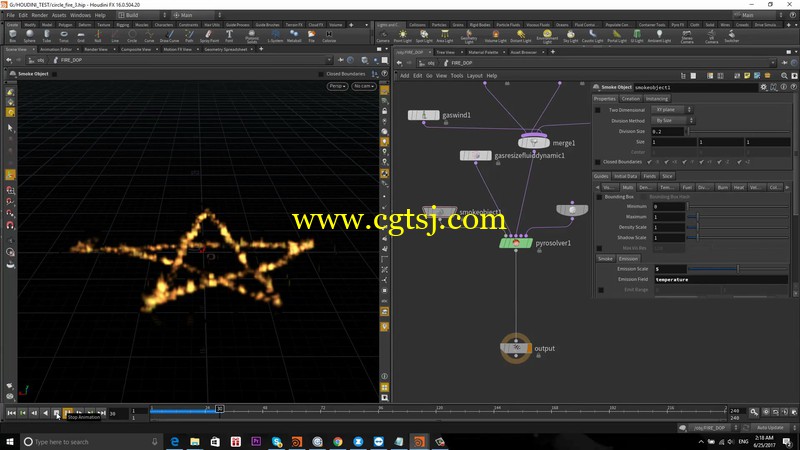Select the merge1 node
The image size is (800, 450).
pyautogui.click(x=534, y=143)
